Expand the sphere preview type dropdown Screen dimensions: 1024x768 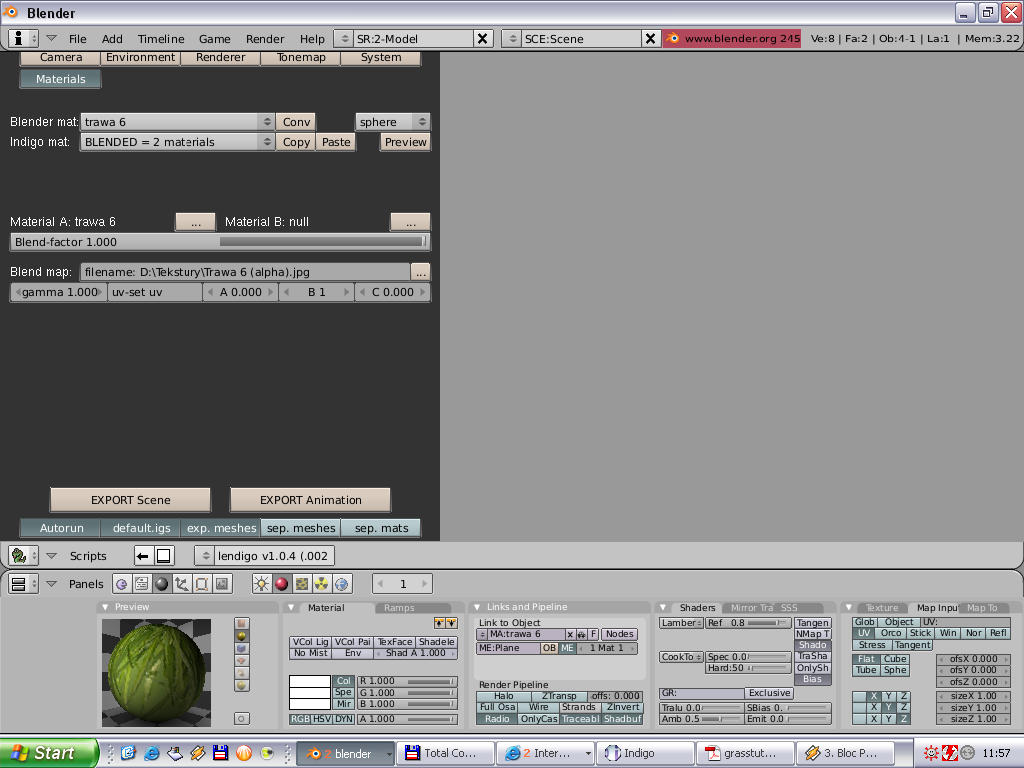tap(393, 122)
